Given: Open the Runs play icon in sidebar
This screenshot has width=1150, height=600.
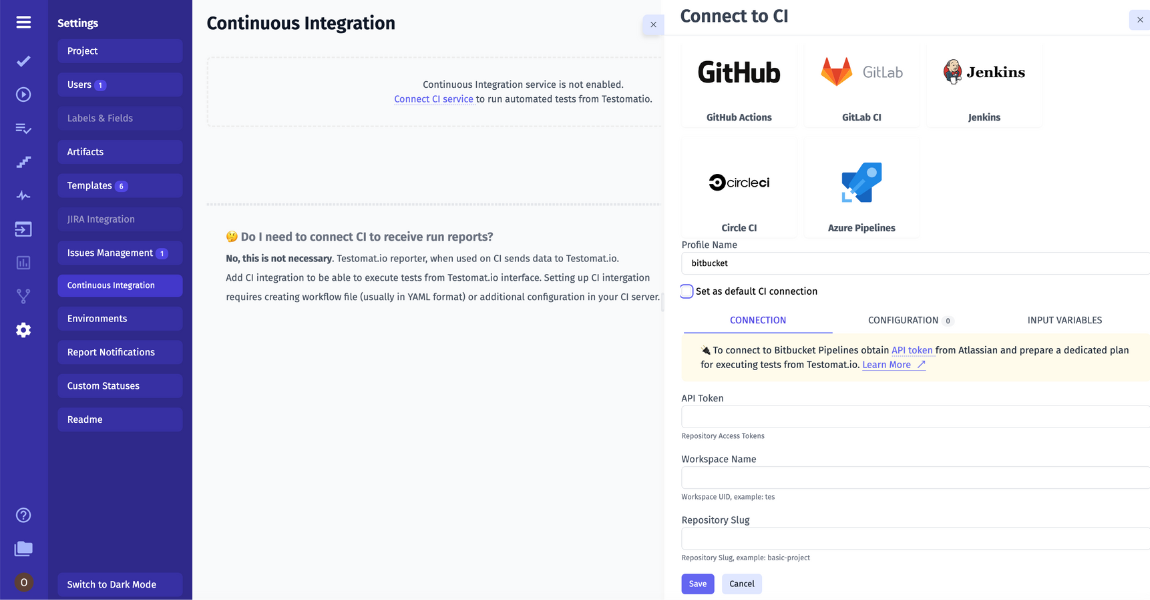Looking at the screenshot, I should (23, 95).
